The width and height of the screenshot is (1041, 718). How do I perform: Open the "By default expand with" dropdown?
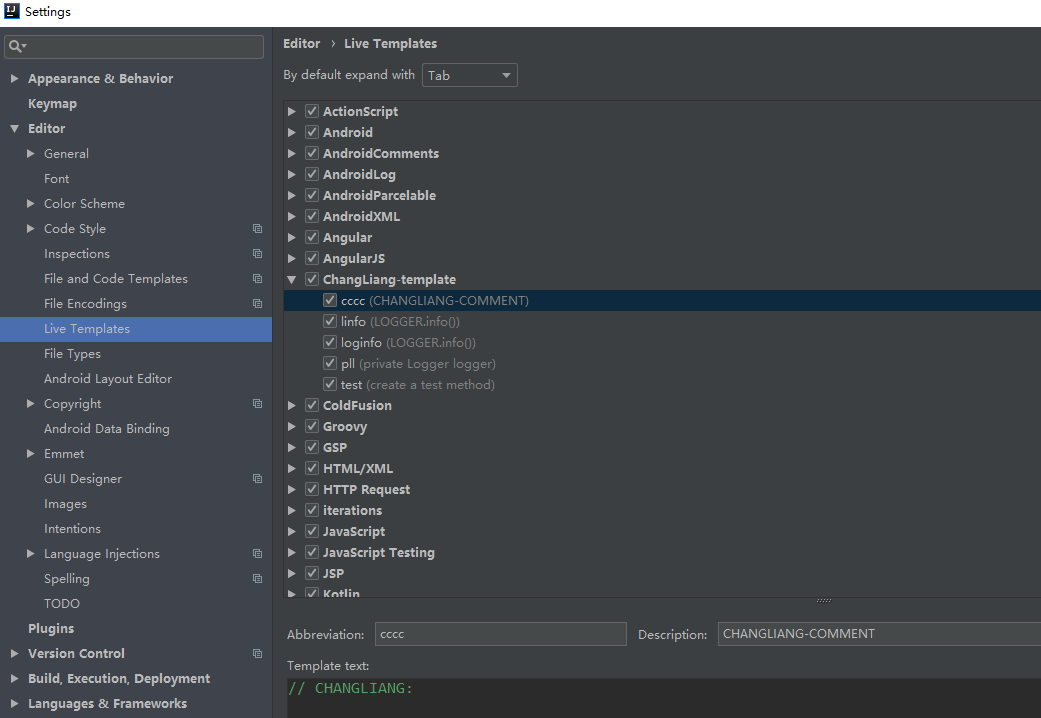point(470,75)
